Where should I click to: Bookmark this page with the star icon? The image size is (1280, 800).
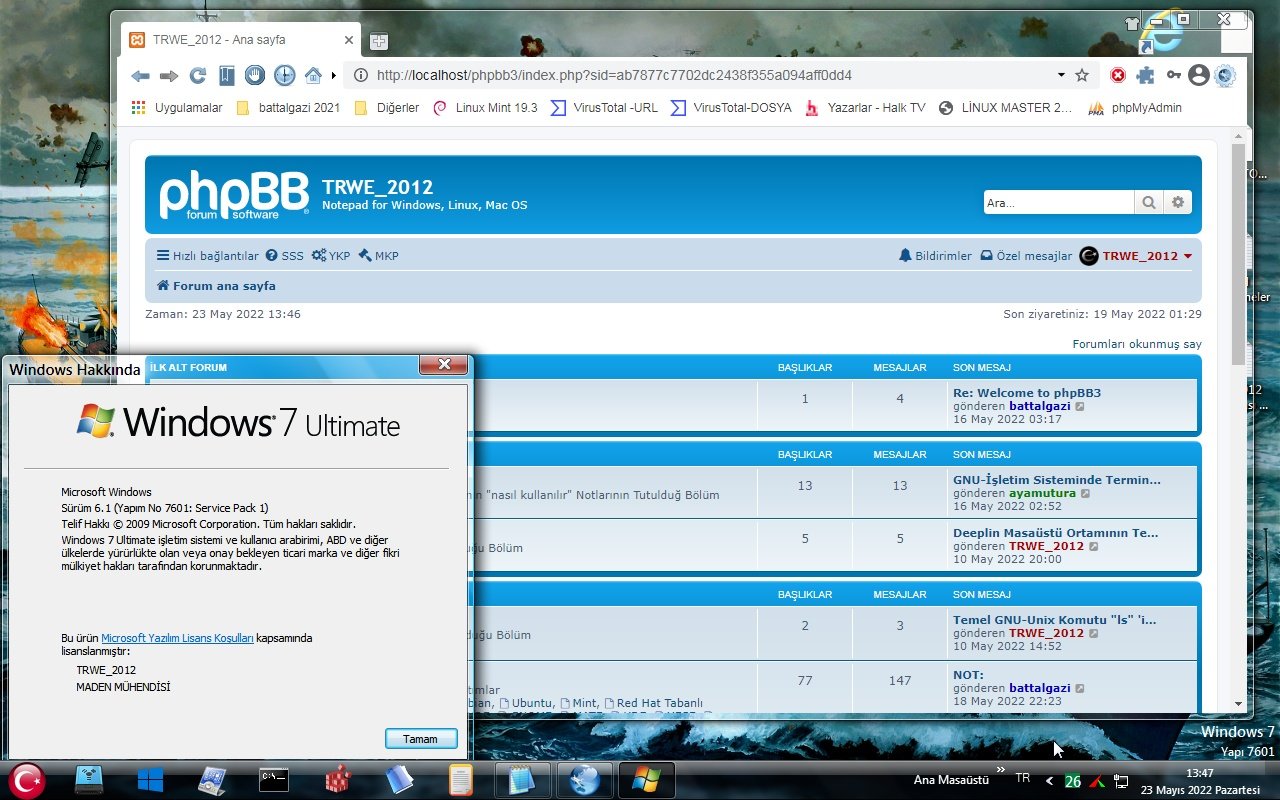(1082, 75)
